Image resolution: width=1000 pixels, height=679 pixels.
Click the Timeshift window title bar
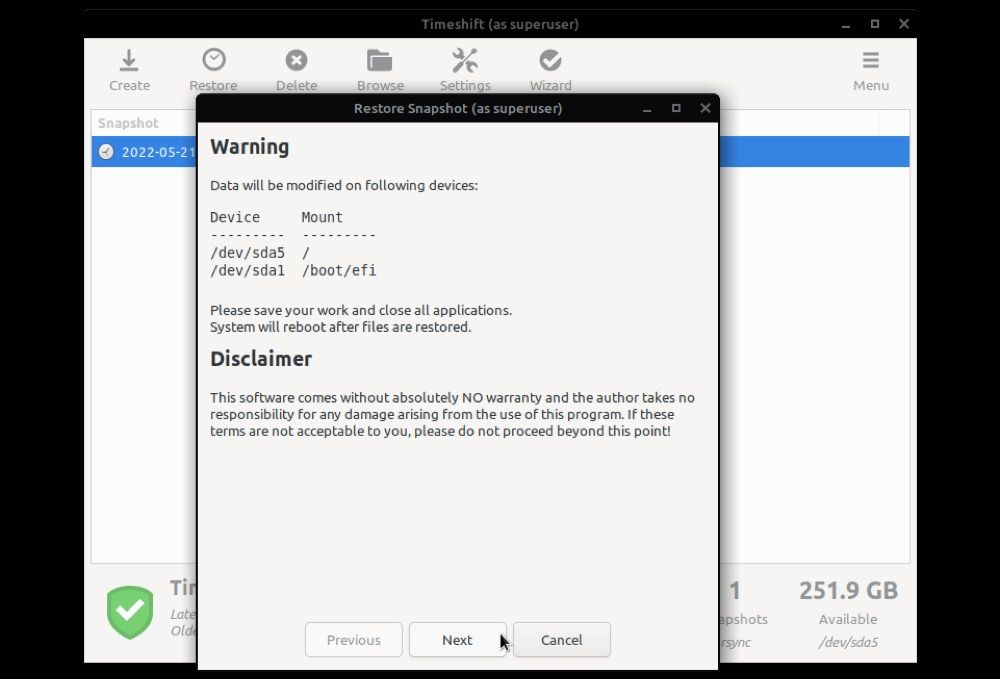click(x=500, y=24)
